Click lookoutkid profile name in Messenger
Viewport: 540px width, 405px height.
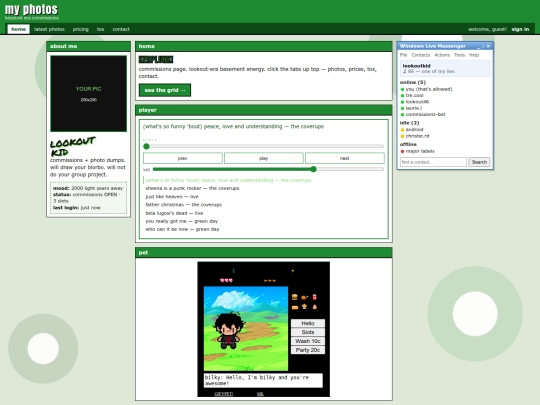tap(416, 66)
